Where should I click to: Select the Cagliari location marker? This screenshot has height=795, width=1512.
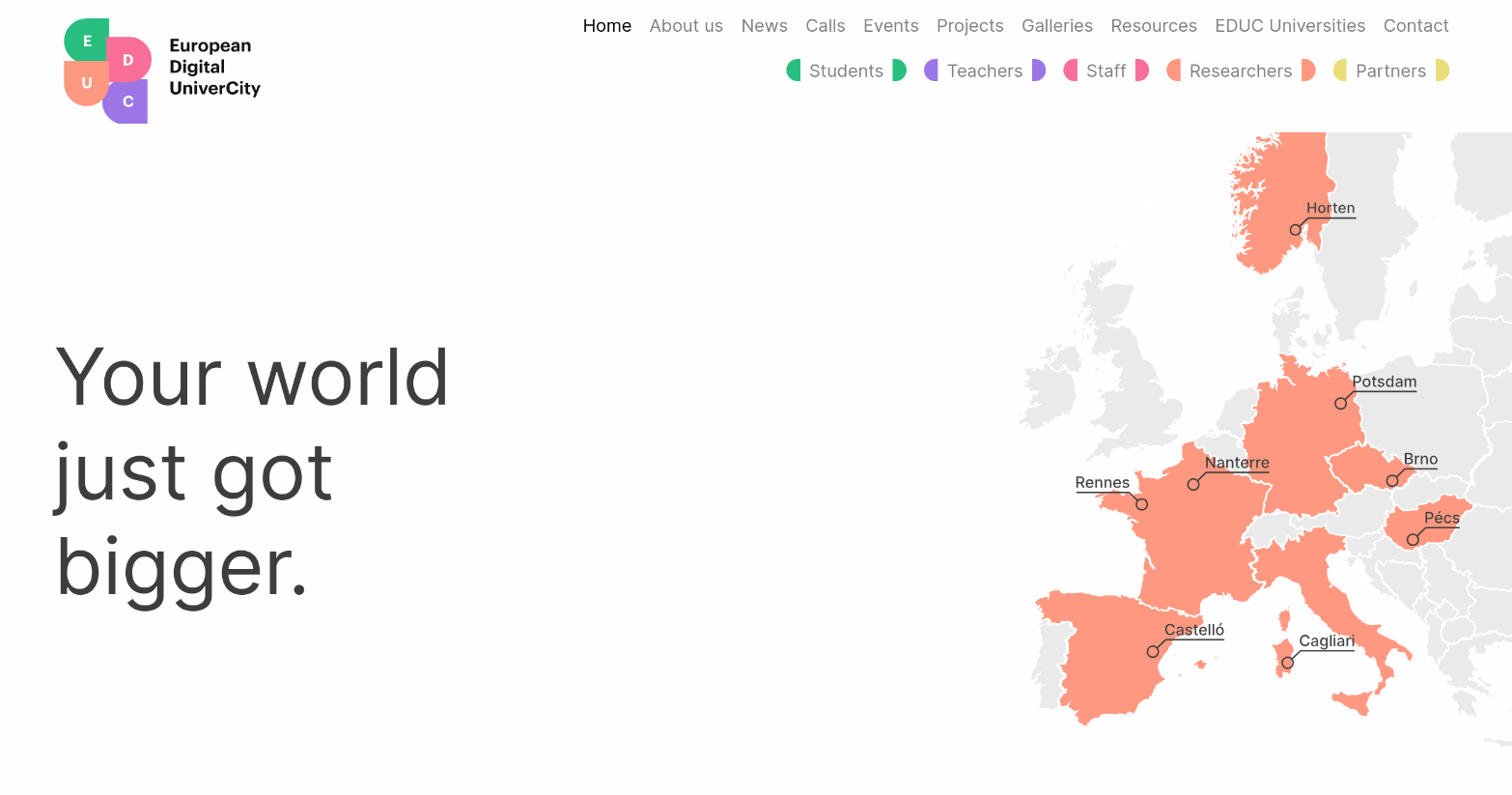(1287, 663)
